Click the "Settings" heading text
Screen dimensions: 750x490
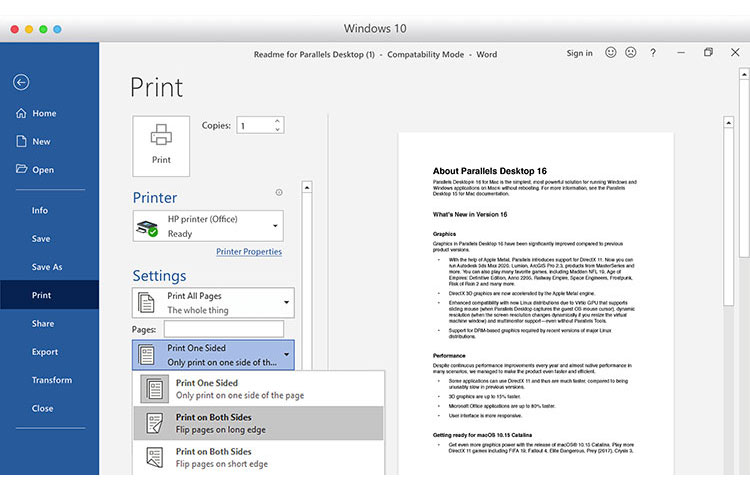pos(159,276)
